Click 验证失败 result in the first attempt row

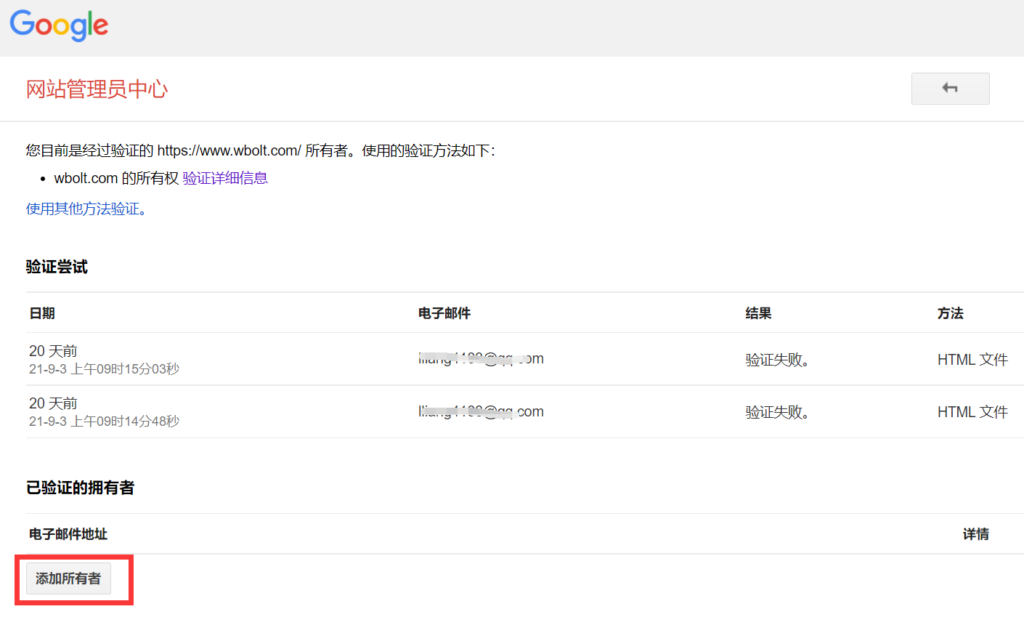tap(777, 360)
